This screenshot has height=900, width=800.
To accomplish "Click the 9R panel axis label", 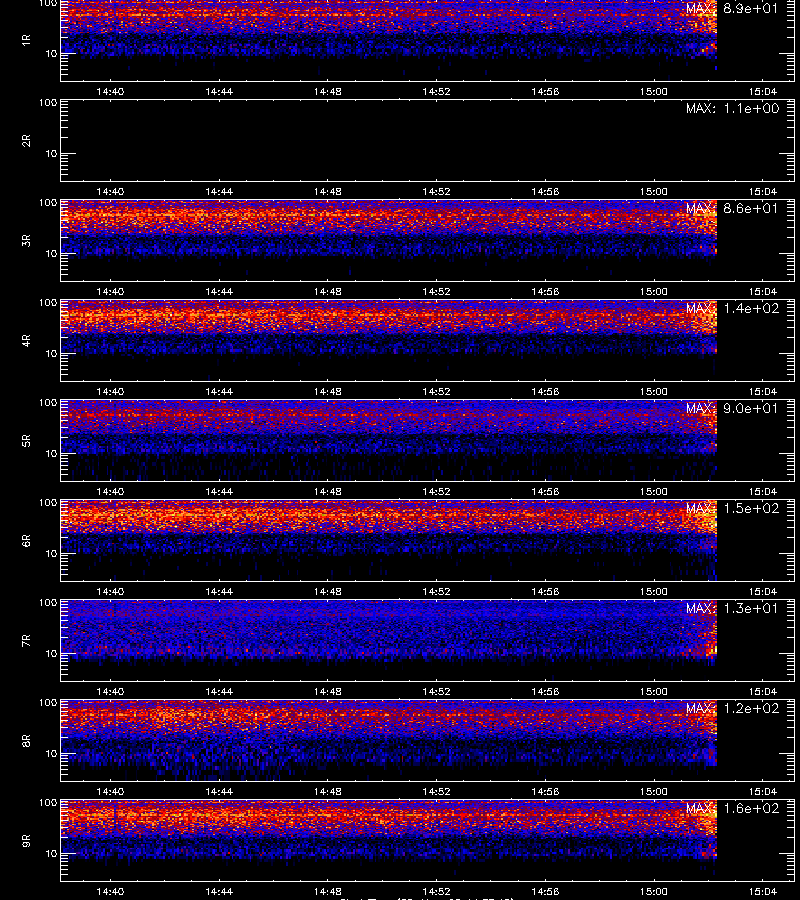I will click(x=26, y=841).
